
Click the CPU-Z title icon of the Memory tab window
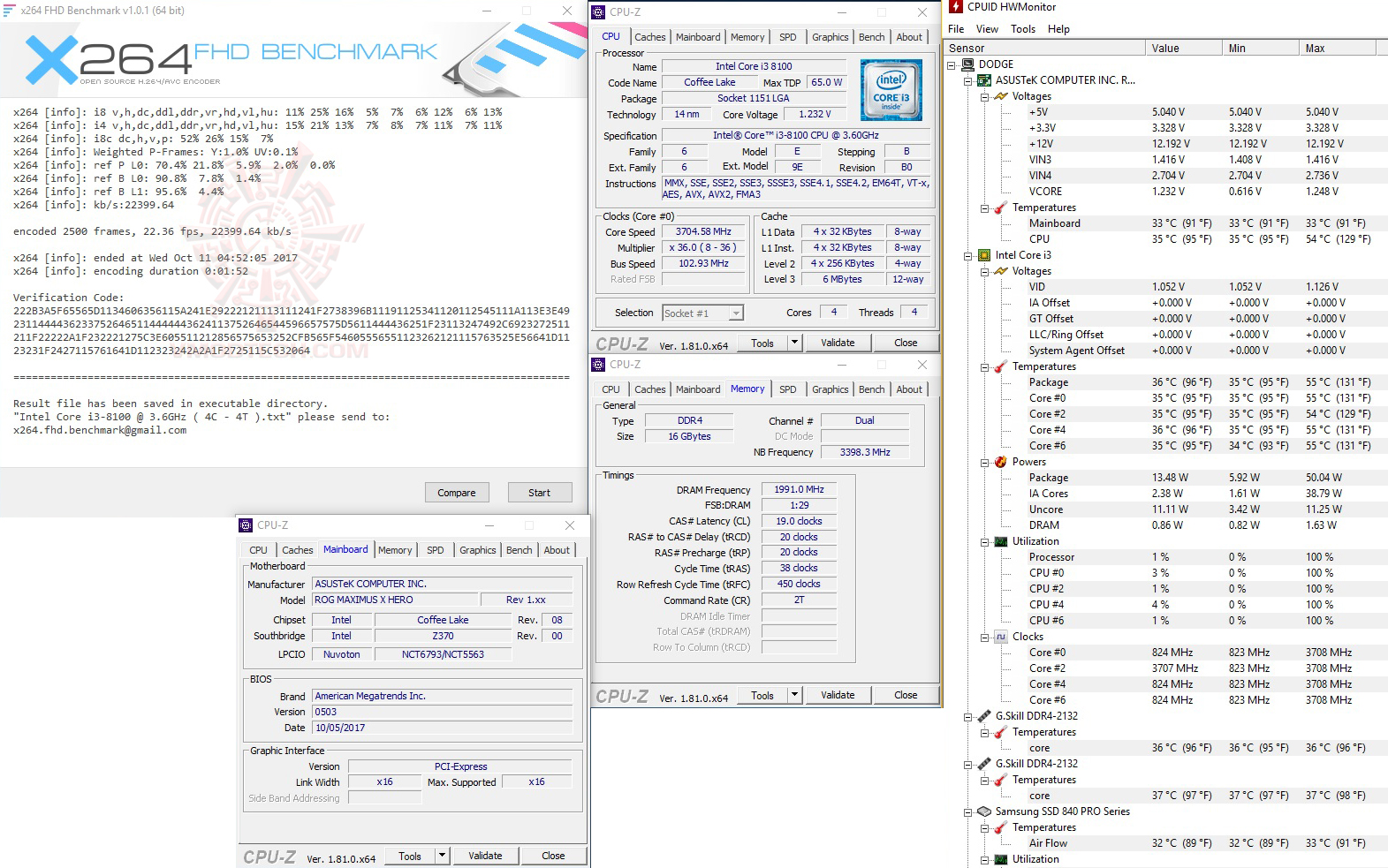click(599, 365)
